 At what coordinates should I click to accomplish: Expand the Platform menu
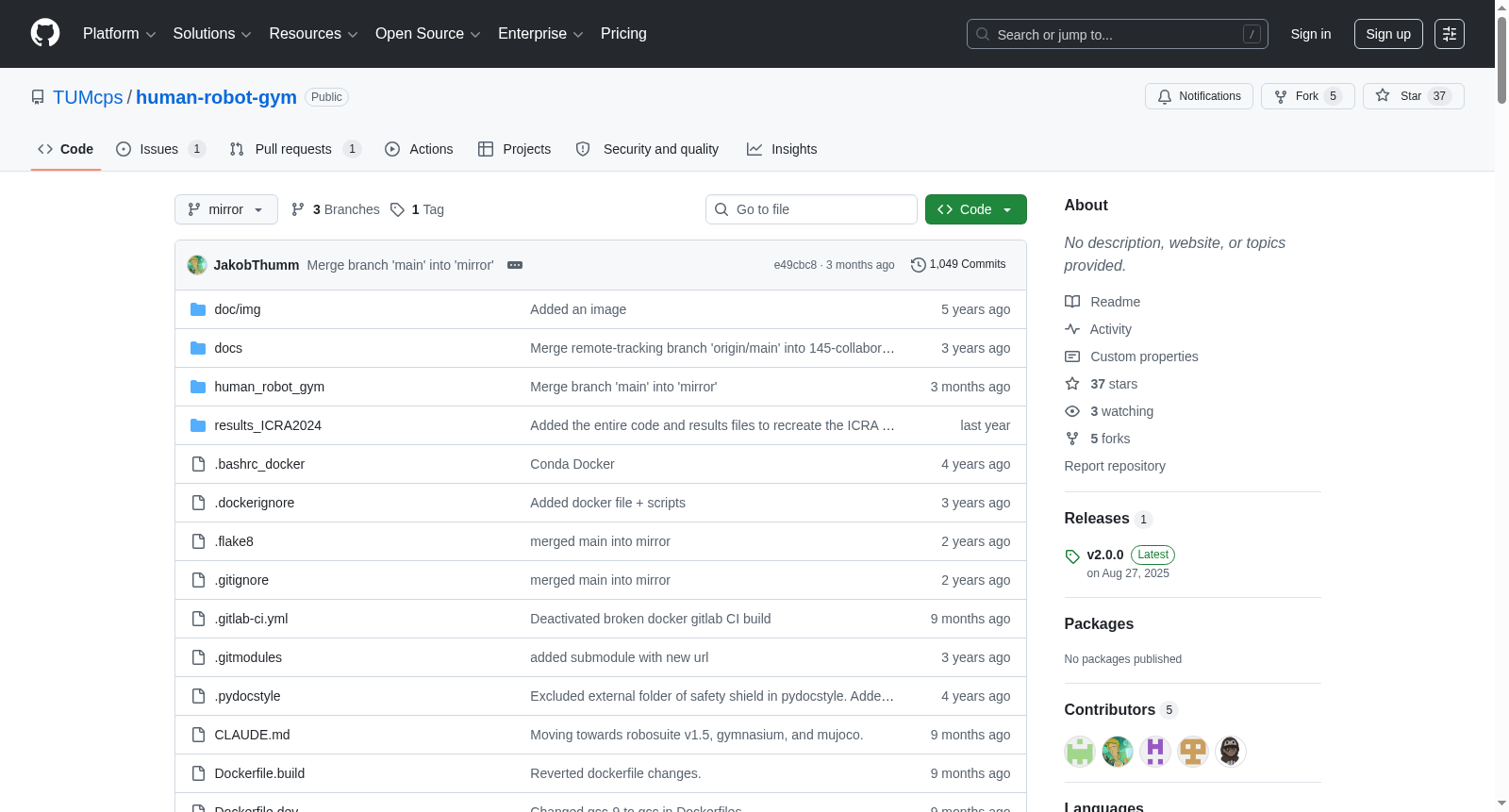[x=119, y=34]
